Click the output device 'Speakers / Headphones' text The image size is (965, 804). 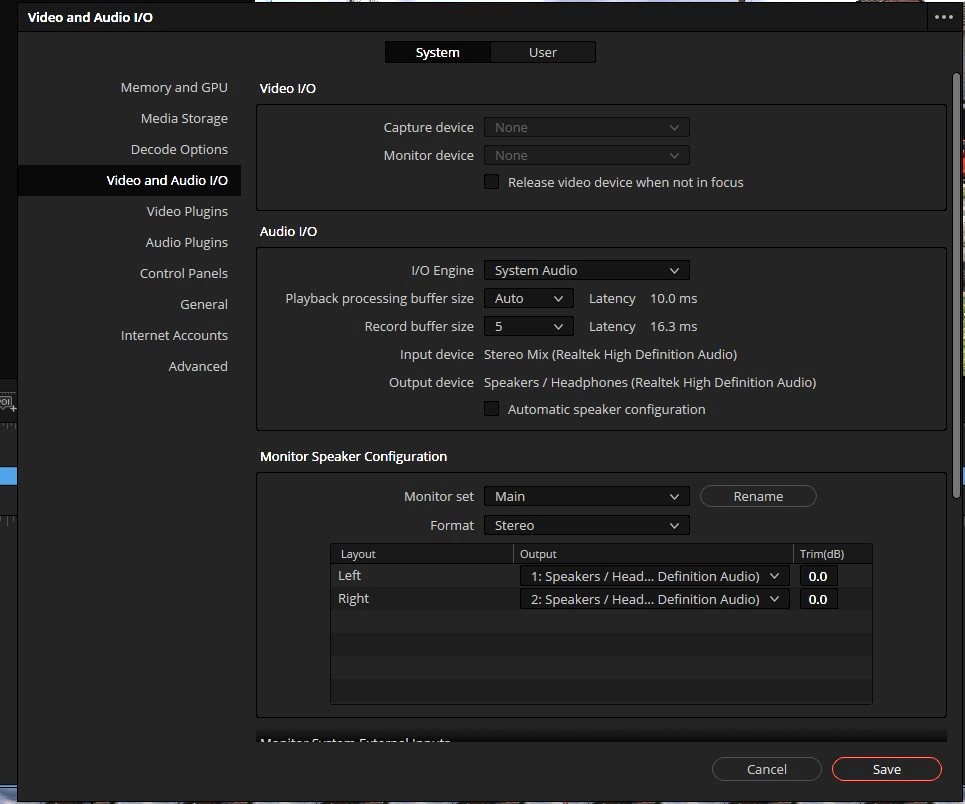pos(650,382)
